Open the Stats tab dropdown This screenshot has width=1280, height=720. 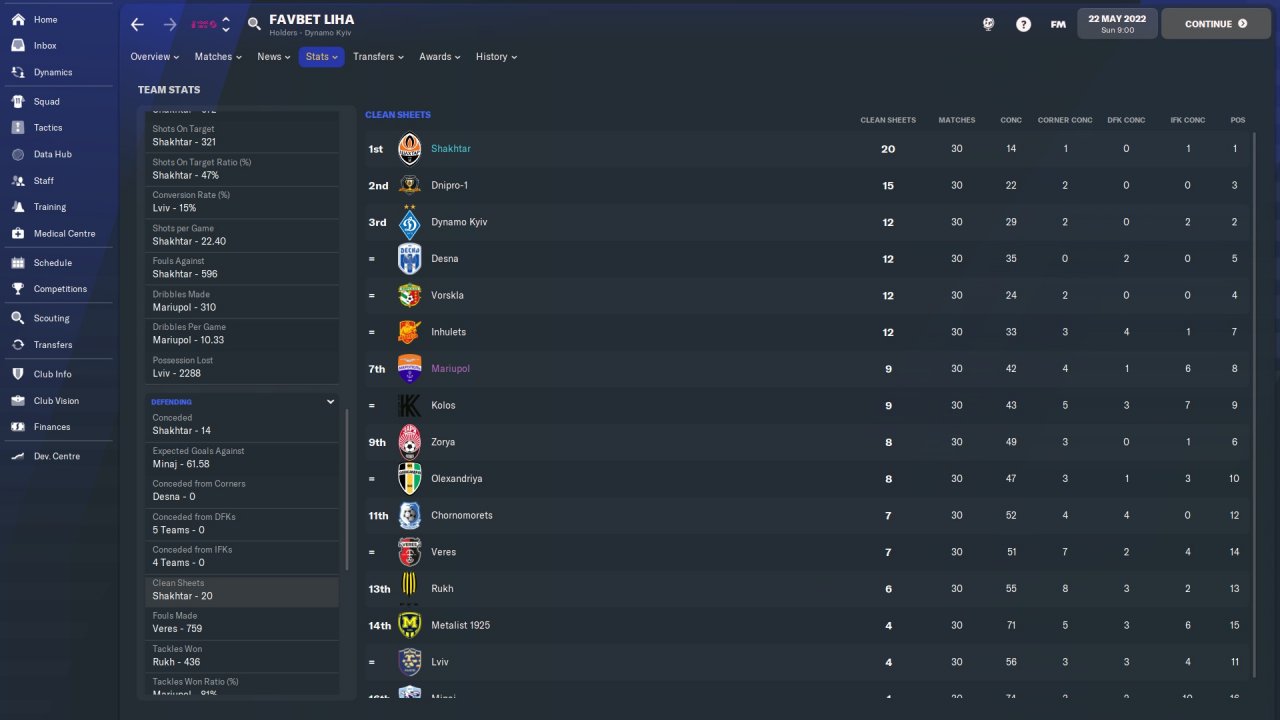(x=322, y=57)
